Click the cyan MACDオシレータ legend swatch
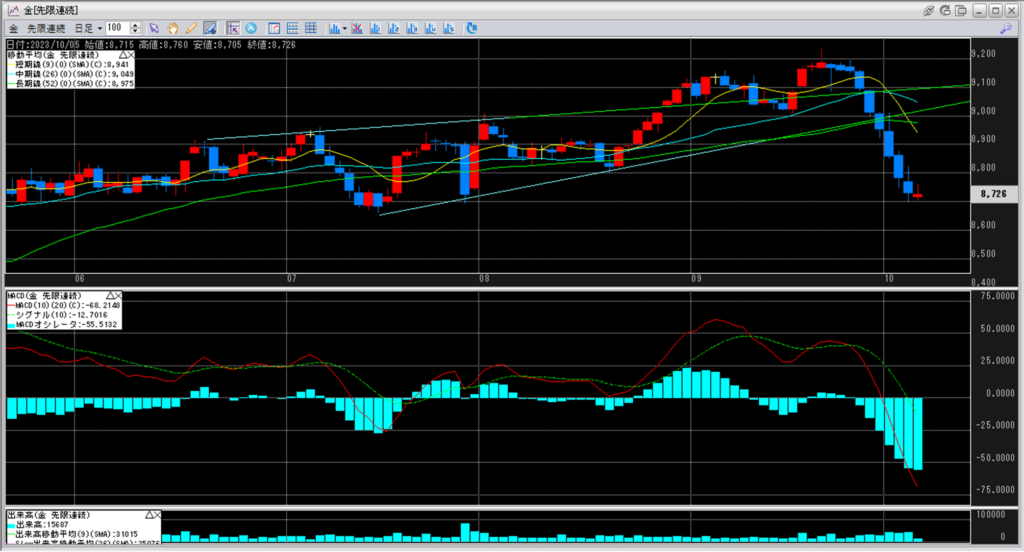The width and height of the screenshot is (1024, 552). (x=9, y=325)
